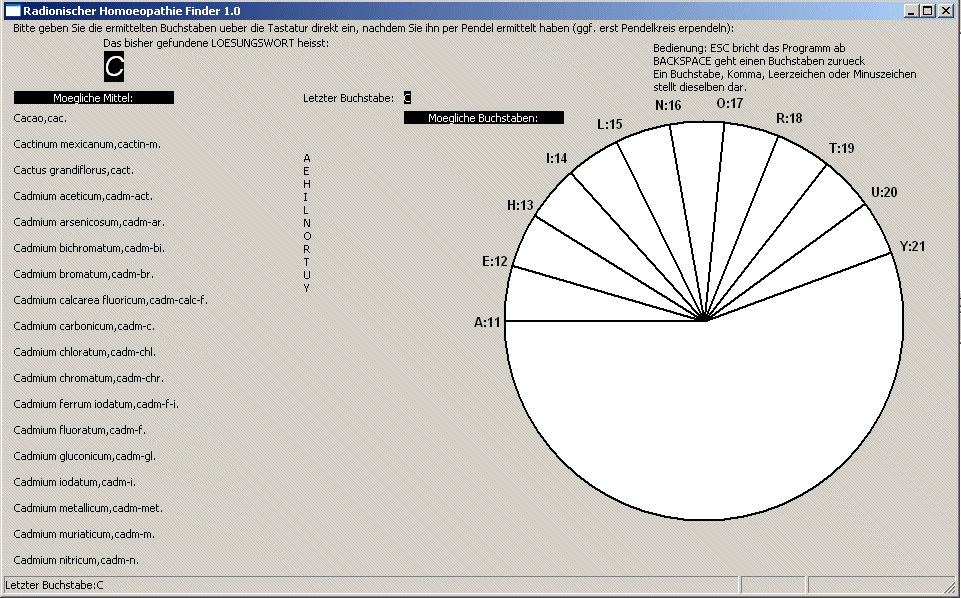Click the large letter C in the Loesungswort box
Screen dimensions: 961x598
pyautogui.click(x=114, y=66)
